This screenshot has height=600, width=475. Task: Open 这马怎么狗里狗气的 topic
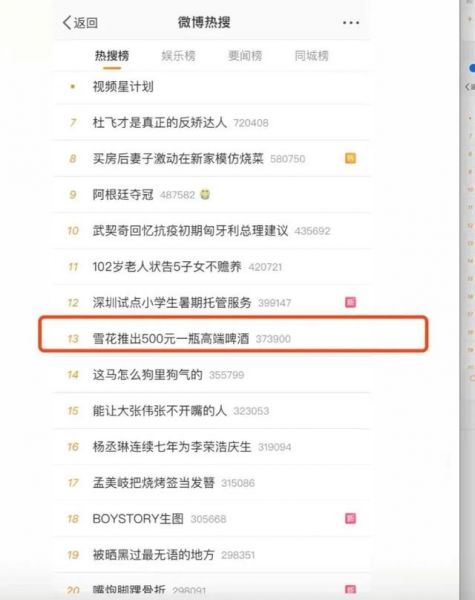click(147, 374)
